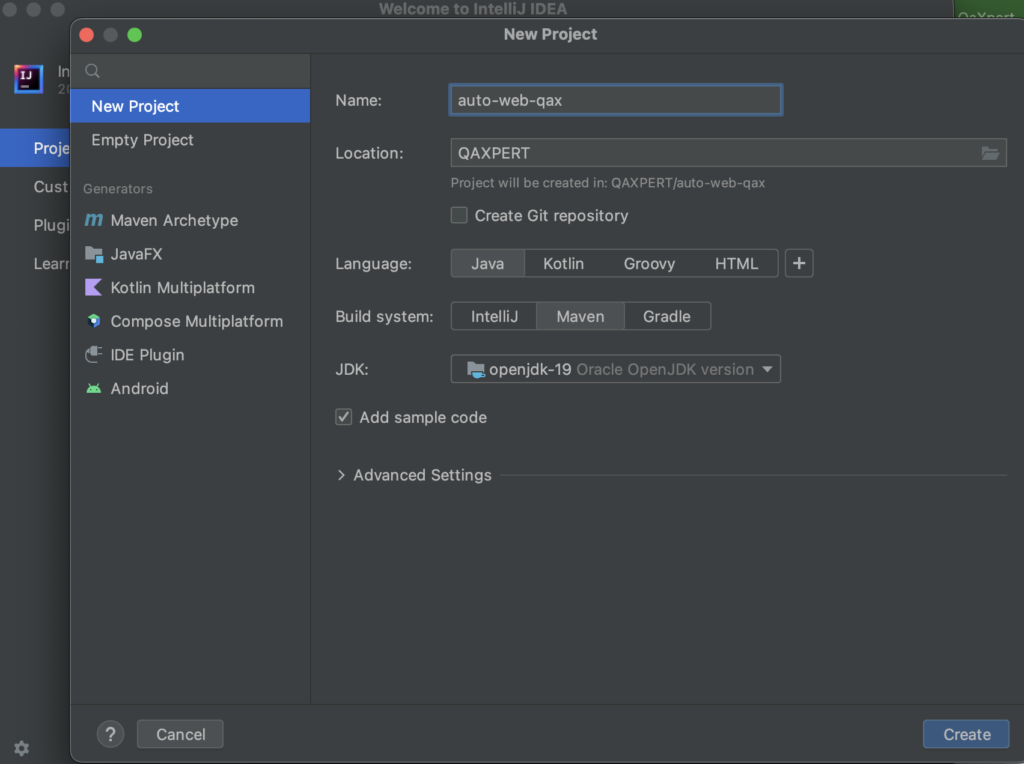Screen dimensions: 1024x764
Task: Open Customize tab in Welcome window
Action: click(x=35, y=187)
